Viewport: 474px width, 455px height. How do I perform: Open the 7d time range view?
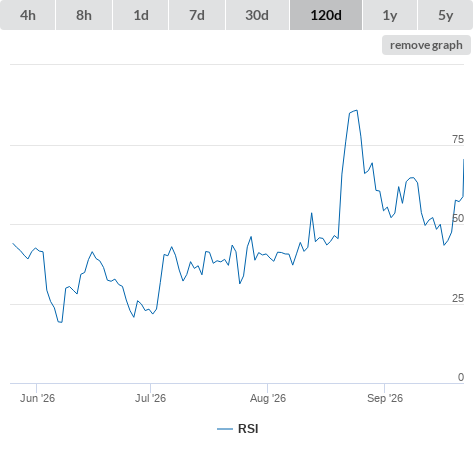coord(197,15)
